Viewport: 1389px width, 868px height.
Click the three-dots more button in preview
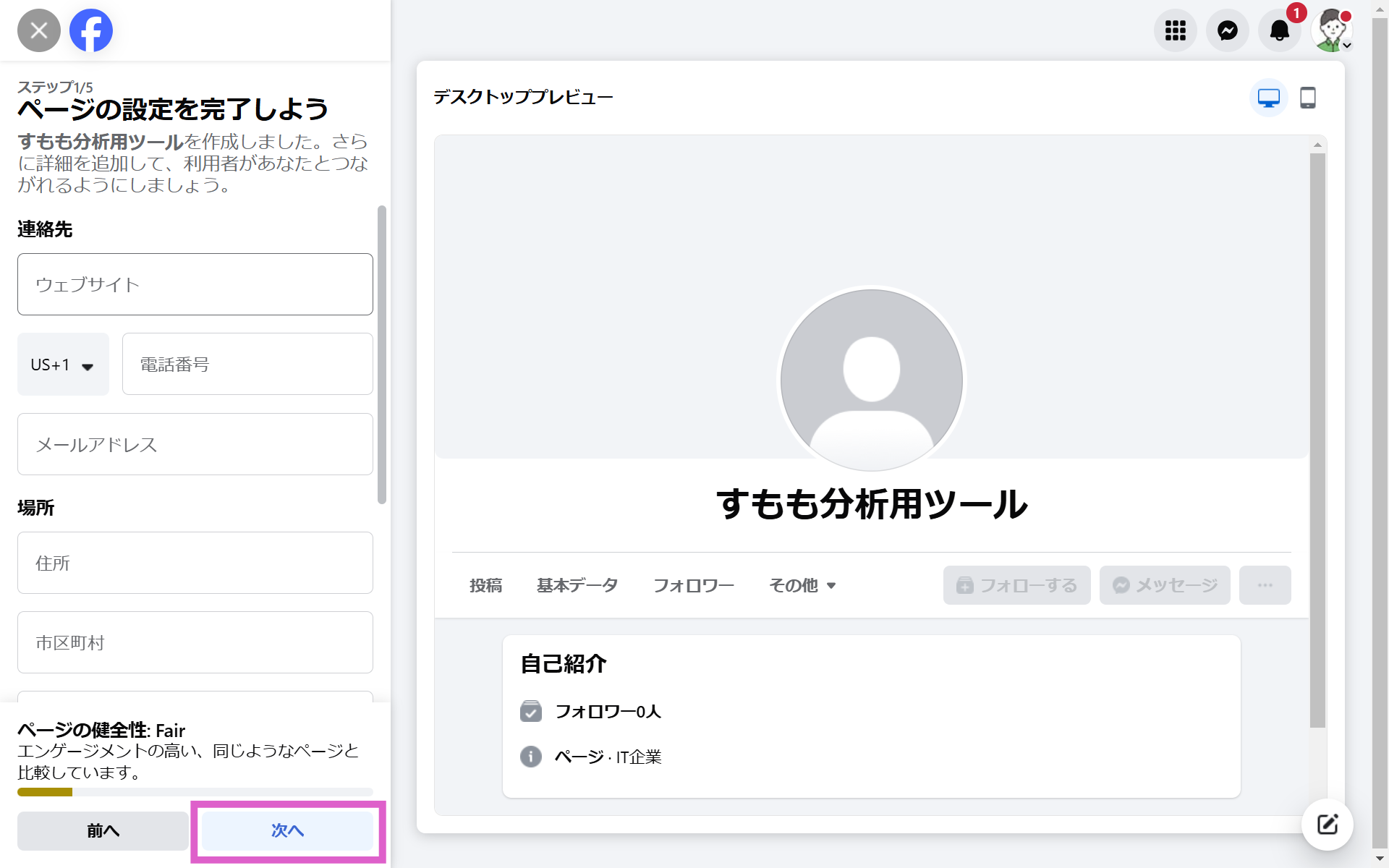click(1265, 585)
